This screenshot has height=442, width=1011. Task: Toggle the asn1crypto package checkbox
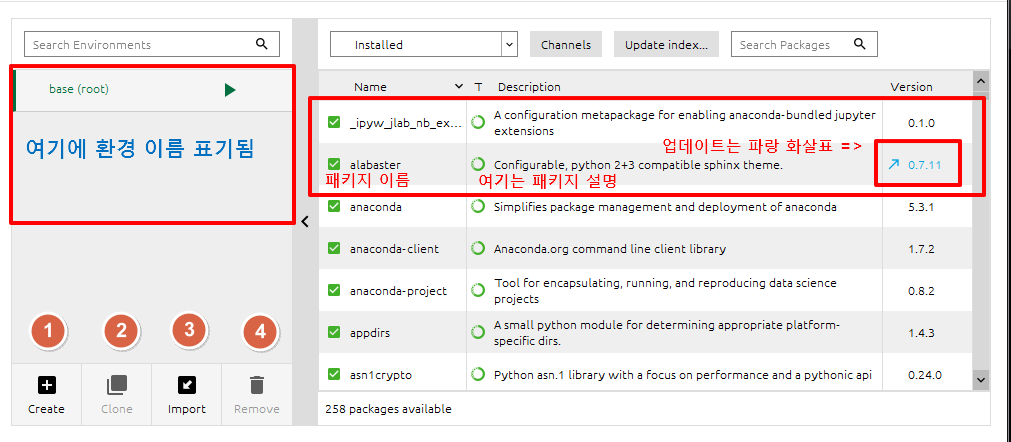pos(334,374)
